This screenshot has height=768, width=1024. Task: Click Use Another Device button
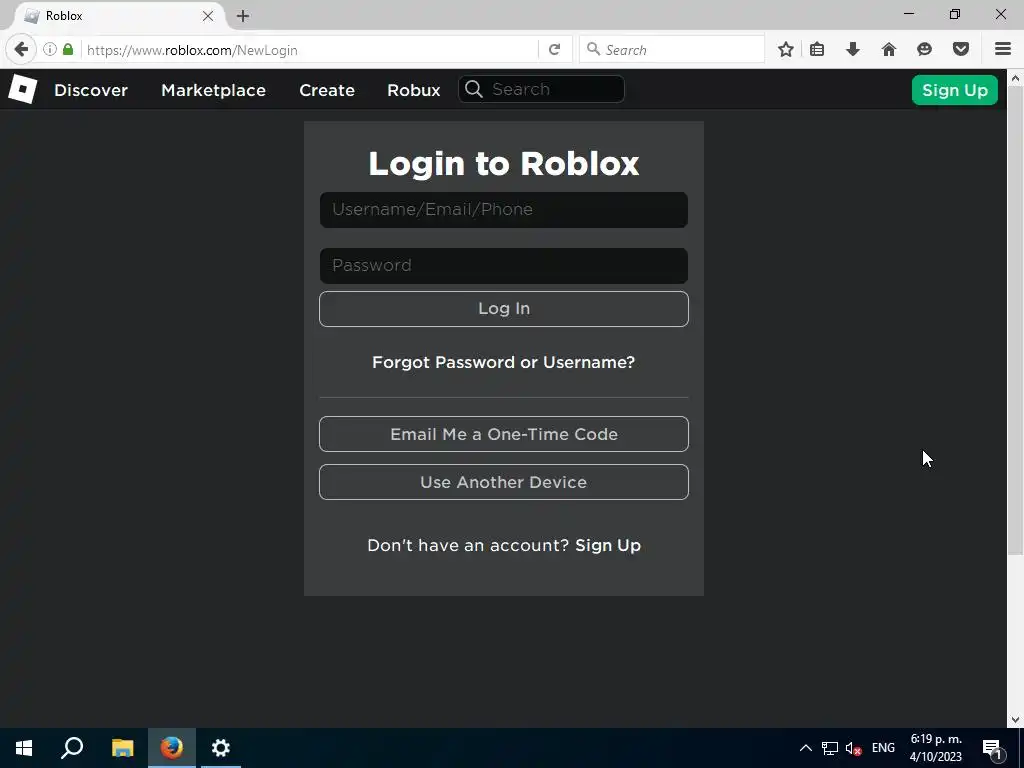coord(504,482)
